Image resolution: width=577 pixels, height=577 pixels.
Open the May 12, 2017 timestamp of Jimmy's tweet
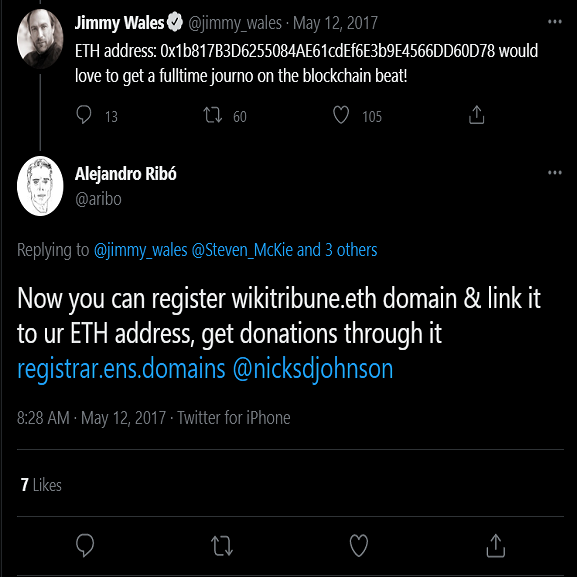coord(335,23)
